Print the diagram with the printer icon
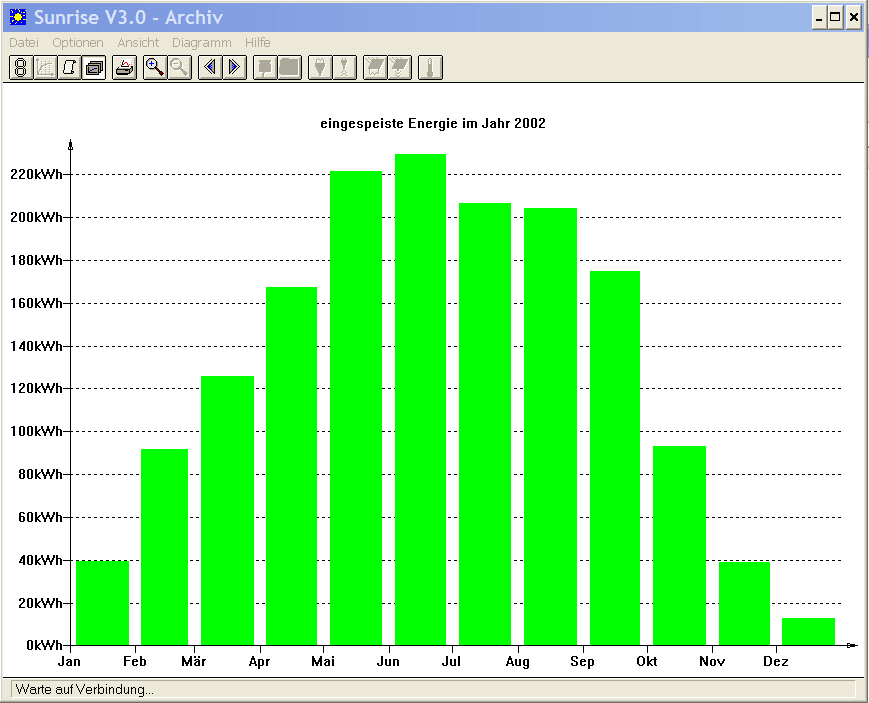Image resolution: width=869 pixels, height=703 pixels. coord(125,68)
